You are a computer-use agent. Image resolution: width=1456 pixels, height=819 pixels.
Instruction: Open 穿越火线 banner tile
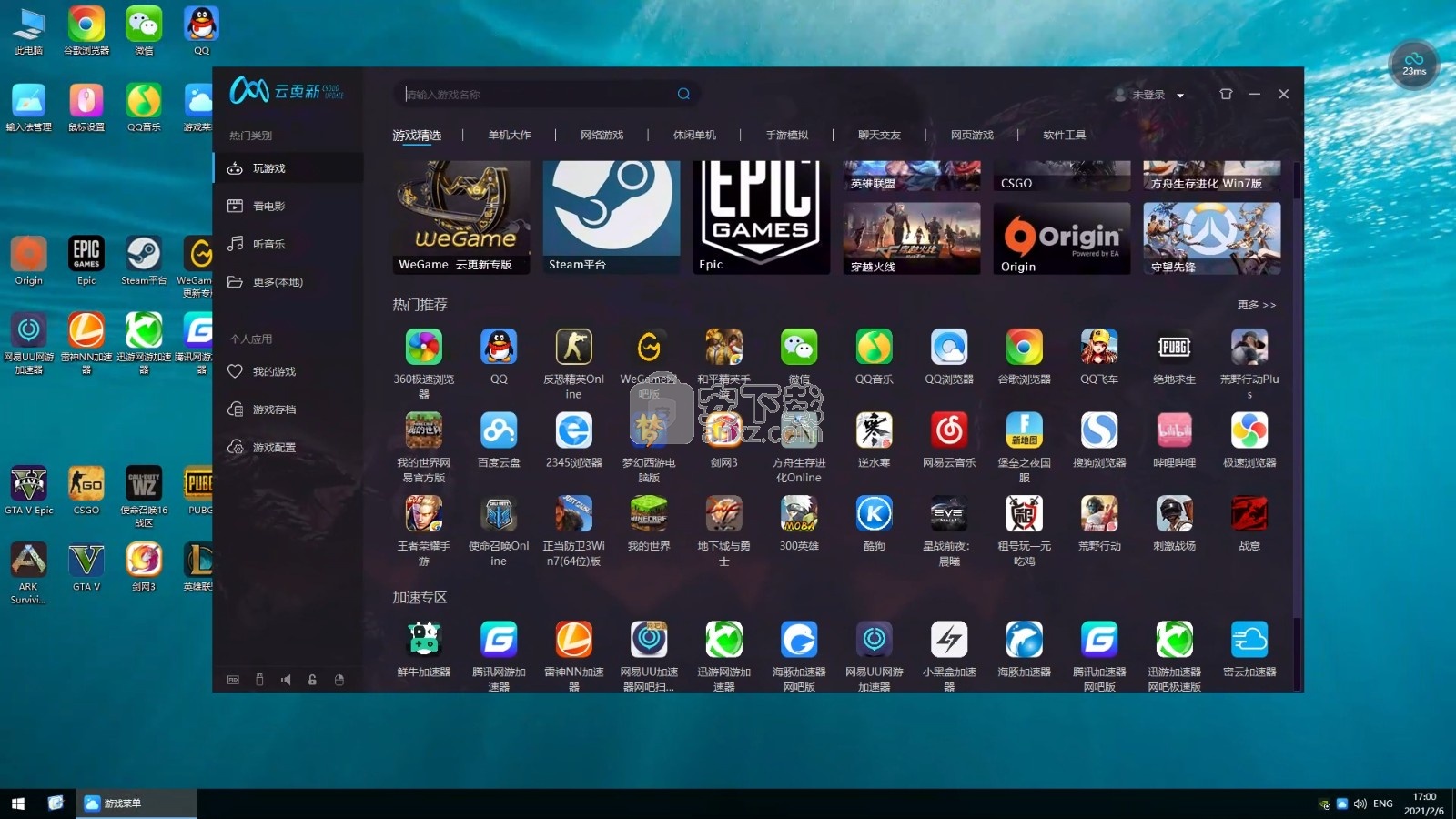(912, 238)
